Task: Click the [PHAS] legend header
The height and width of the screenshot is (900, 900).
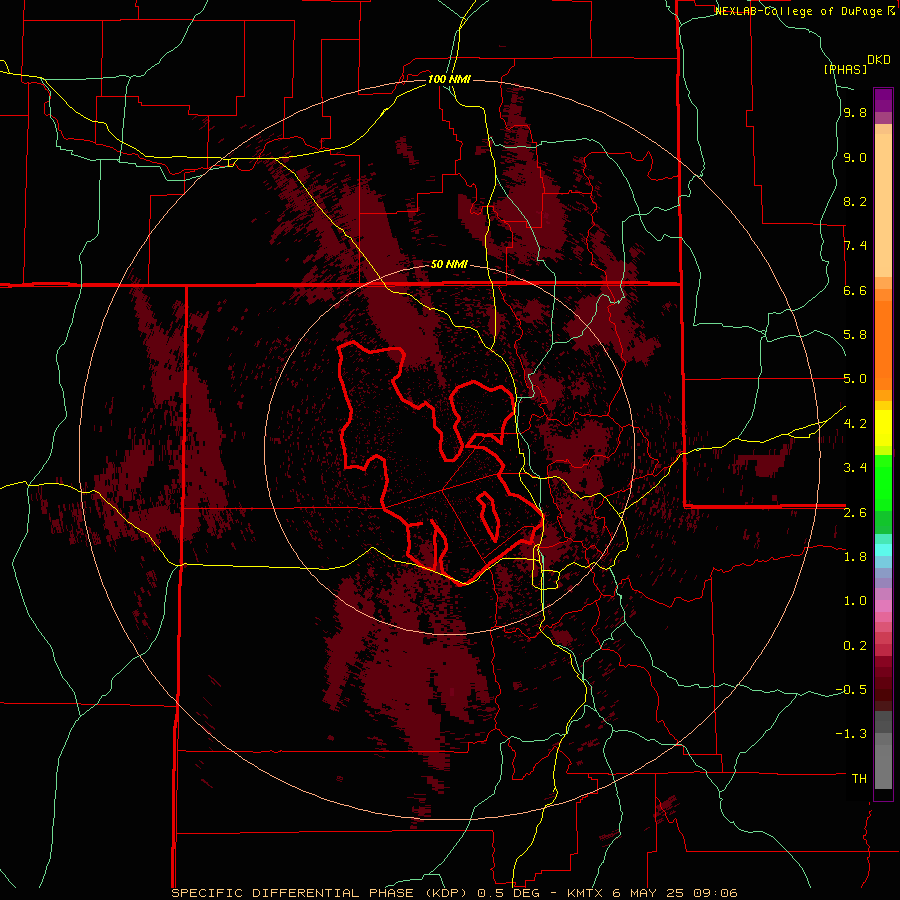Action: [x=845, y=69]
